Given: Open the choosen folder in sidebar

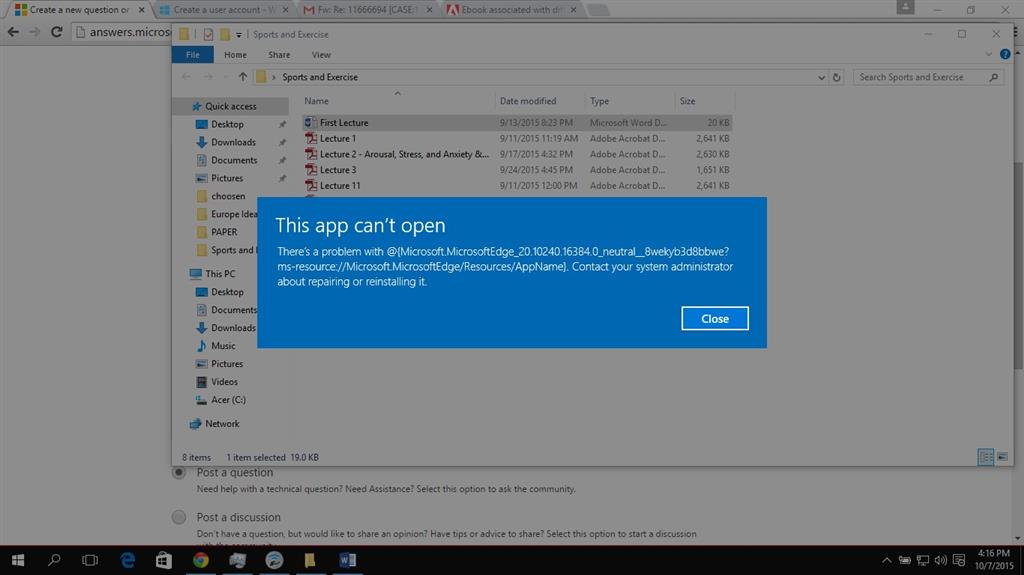Looking at the screenshot, I should [x=227, y=196].
